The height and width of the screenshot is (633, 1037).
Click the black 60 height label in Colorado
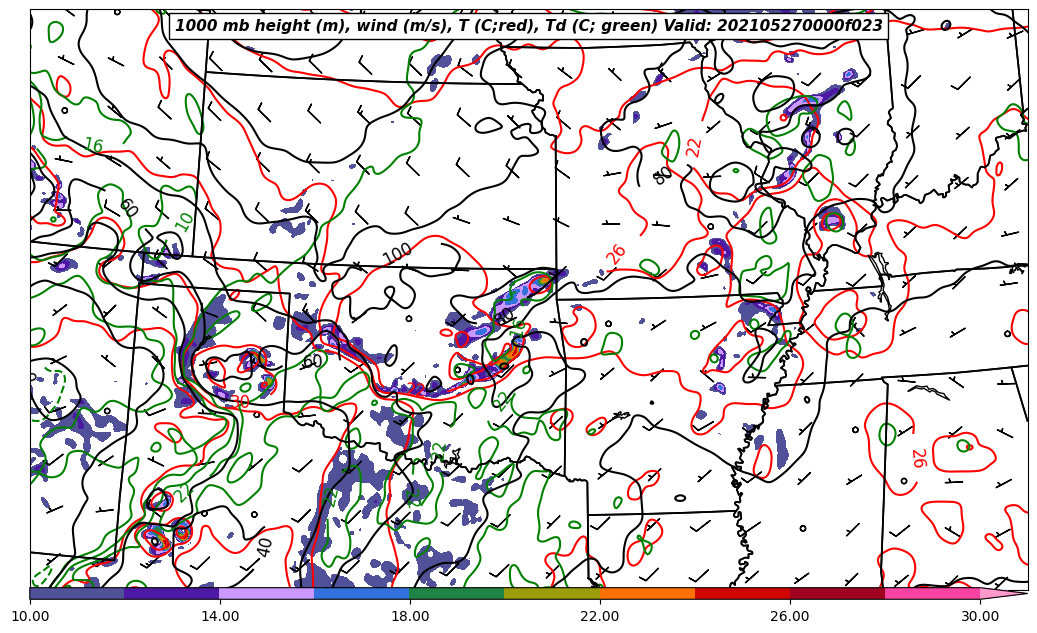[129, 208]
